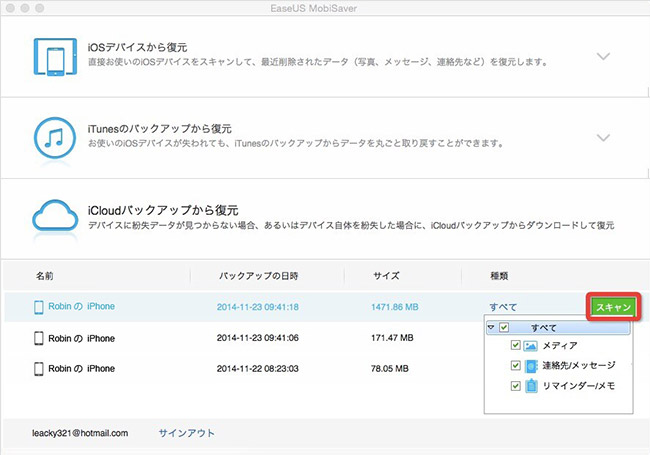This screenshot has height=455, width=650.
Task: Uncheck the 連絡先/メッセージ checkbox
Action: [x=515, y=365]
